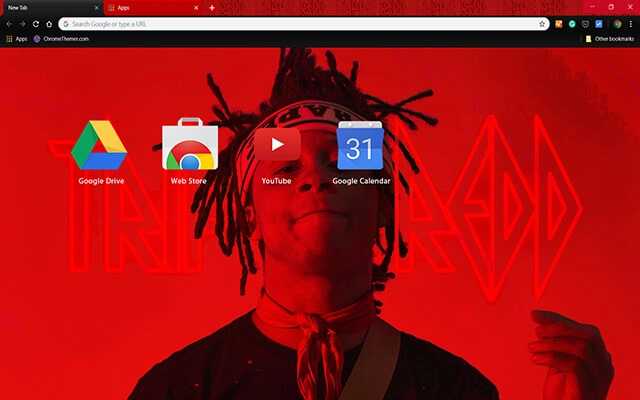Minimize the Chrome window
640x400 pixels.
point(592,7)
